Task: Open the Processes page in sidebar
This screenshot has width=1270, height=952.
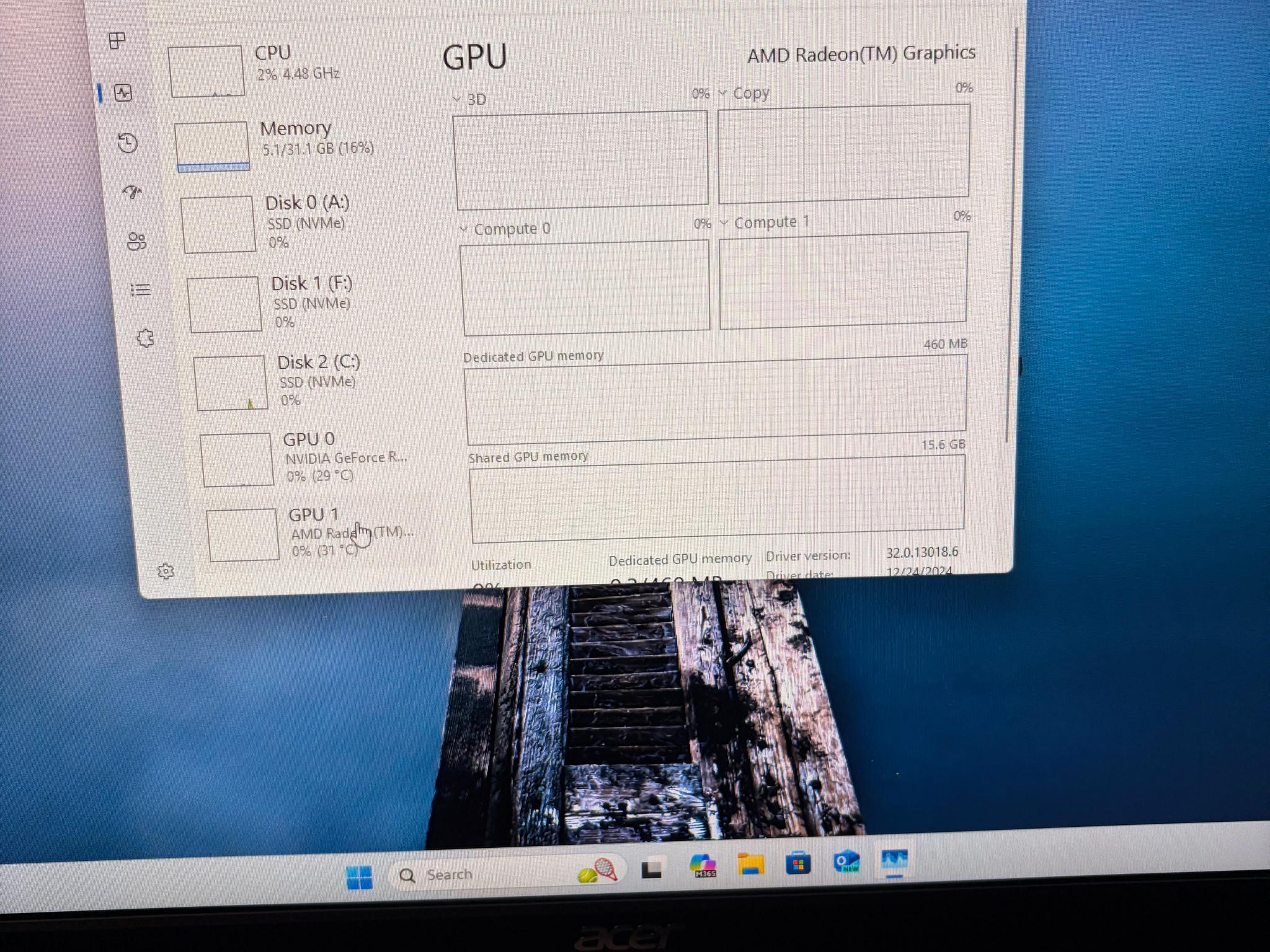Action: (x=117, y=41)
